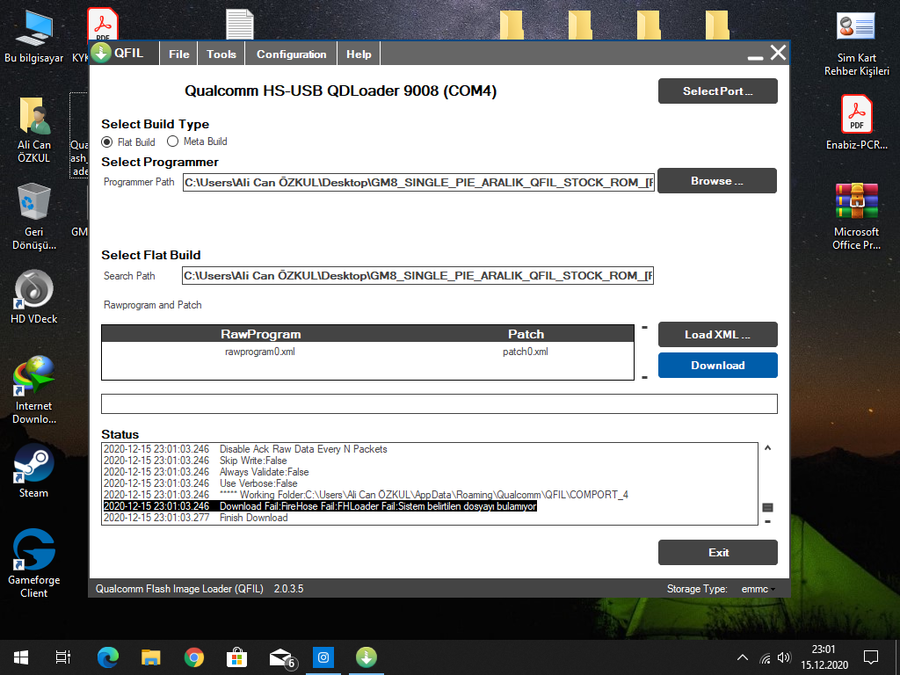The image size is (900, 675).
Task: Open Microsoft Office Pr... archive icon
Action: (x=856, y=216)
